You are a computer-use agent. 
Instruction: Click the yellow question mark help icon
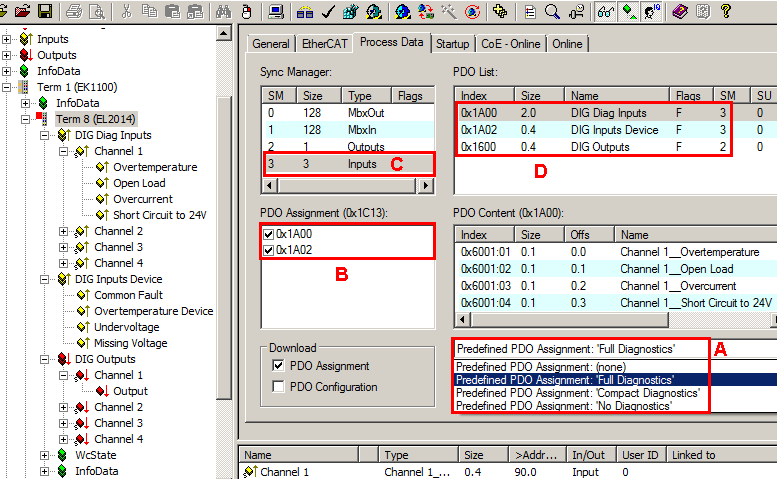725,11
